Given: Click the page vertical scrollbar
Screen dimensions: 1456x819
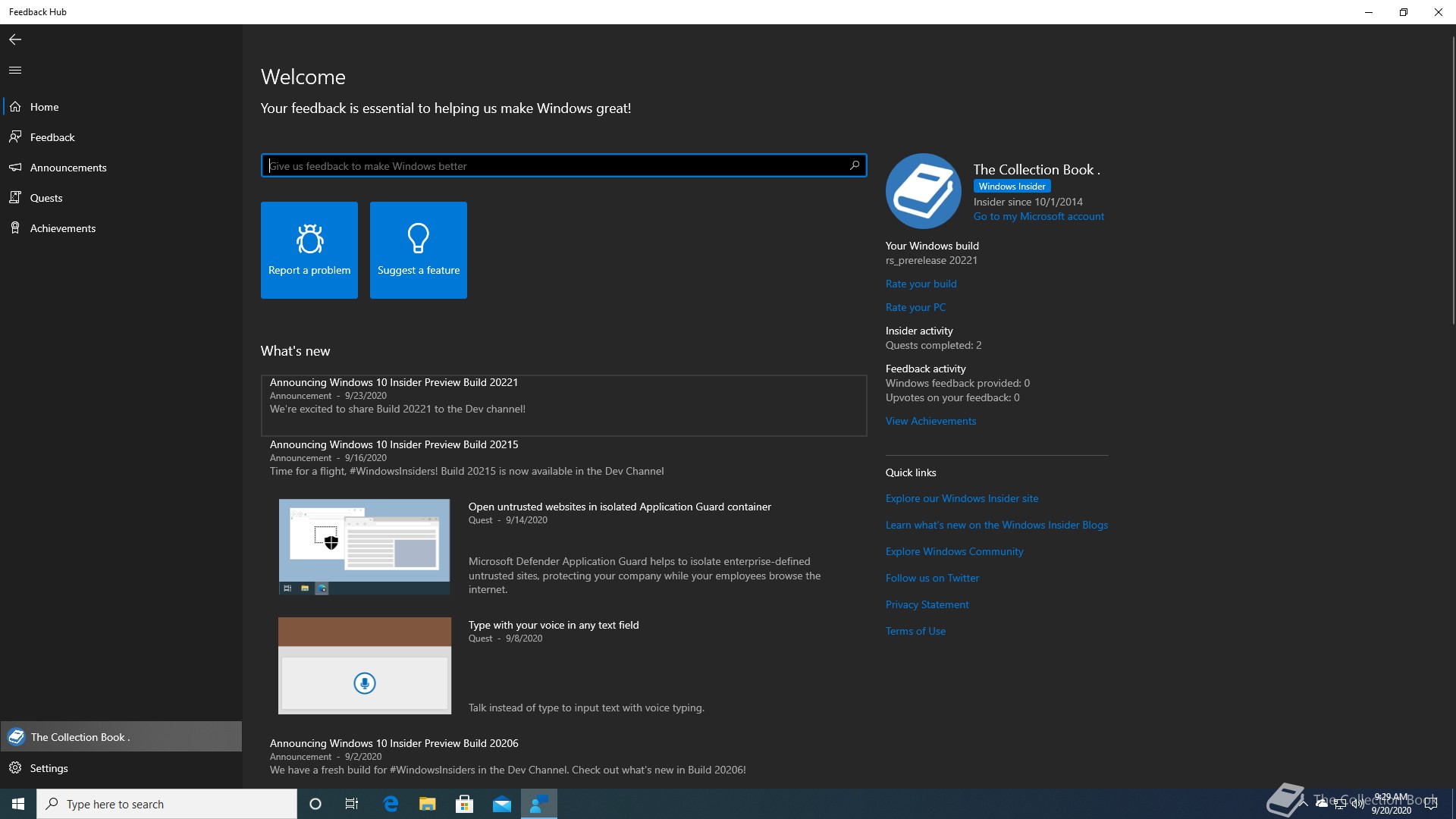Looking at the screenshot, I should (x=1453, y=180).
